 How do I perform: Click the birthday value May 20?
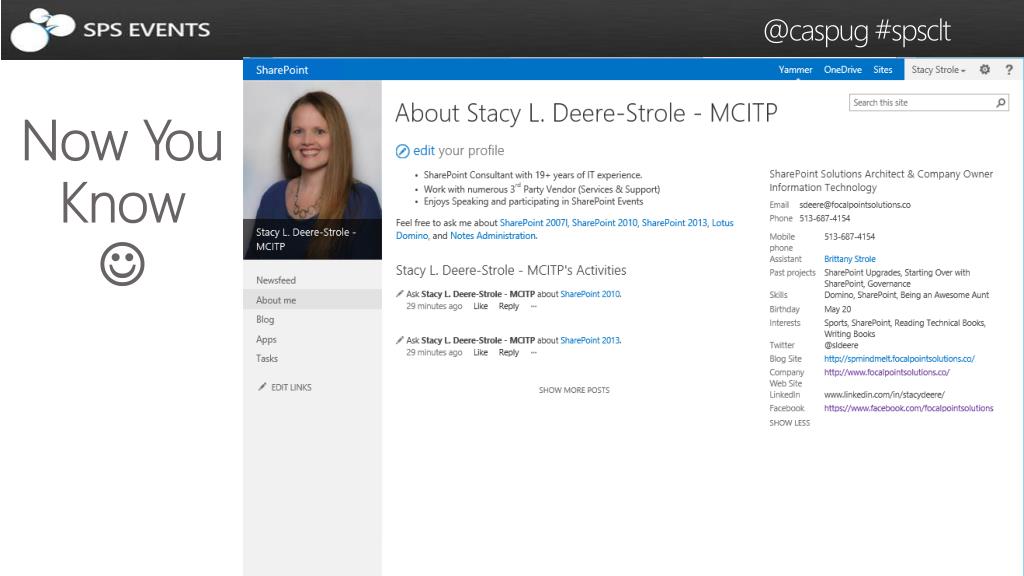tap(837, 310)
